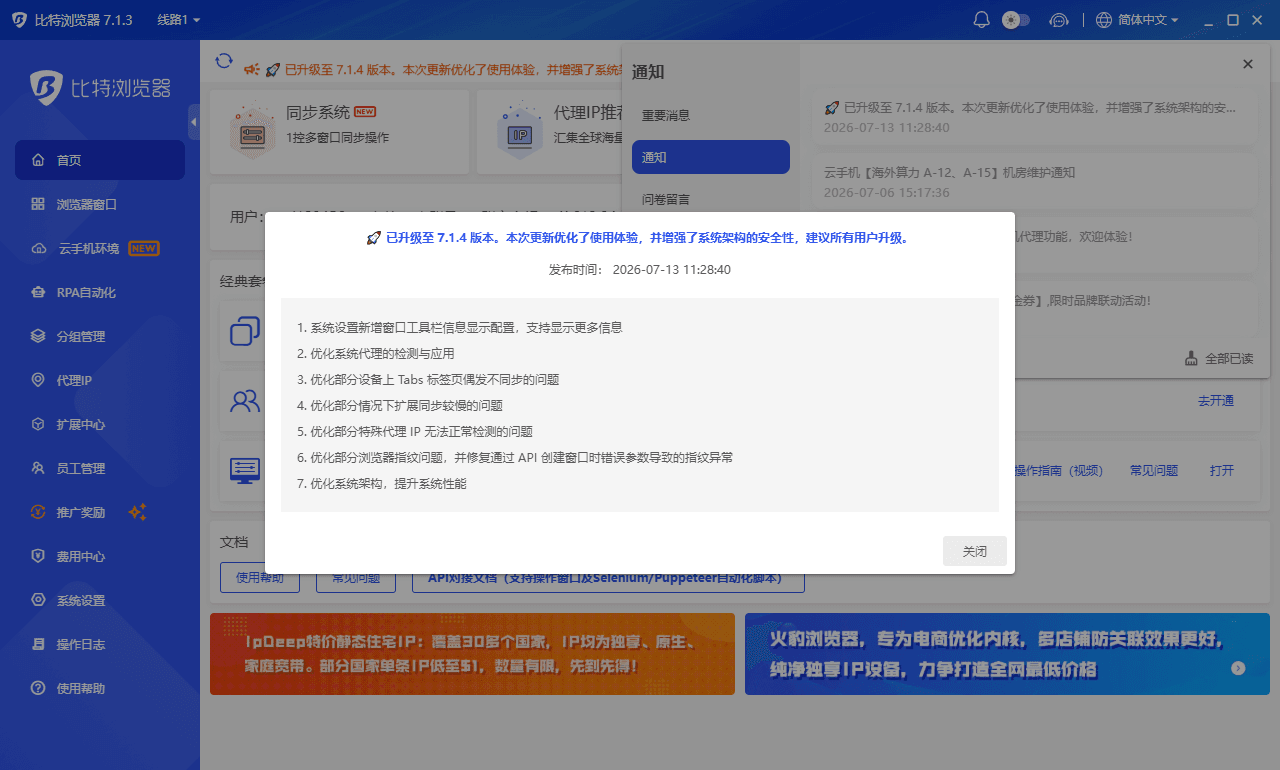Viewport: 1280px width, 770px height.
Task: Click the arrow on 火豹浏览器 banner
Action: 1238,668
